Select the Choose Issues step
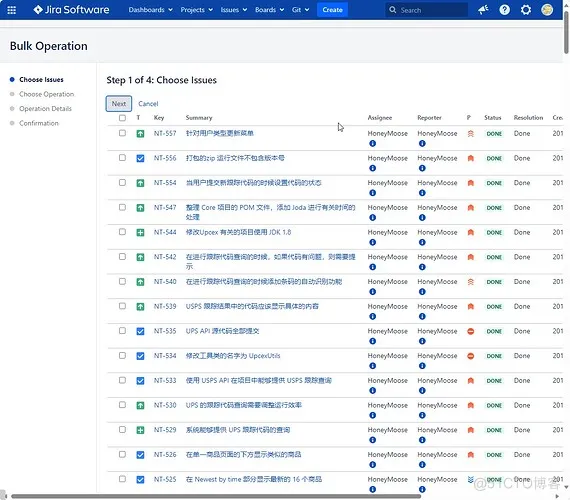Viewport: 570px width, 500px height. click(41, 80)
